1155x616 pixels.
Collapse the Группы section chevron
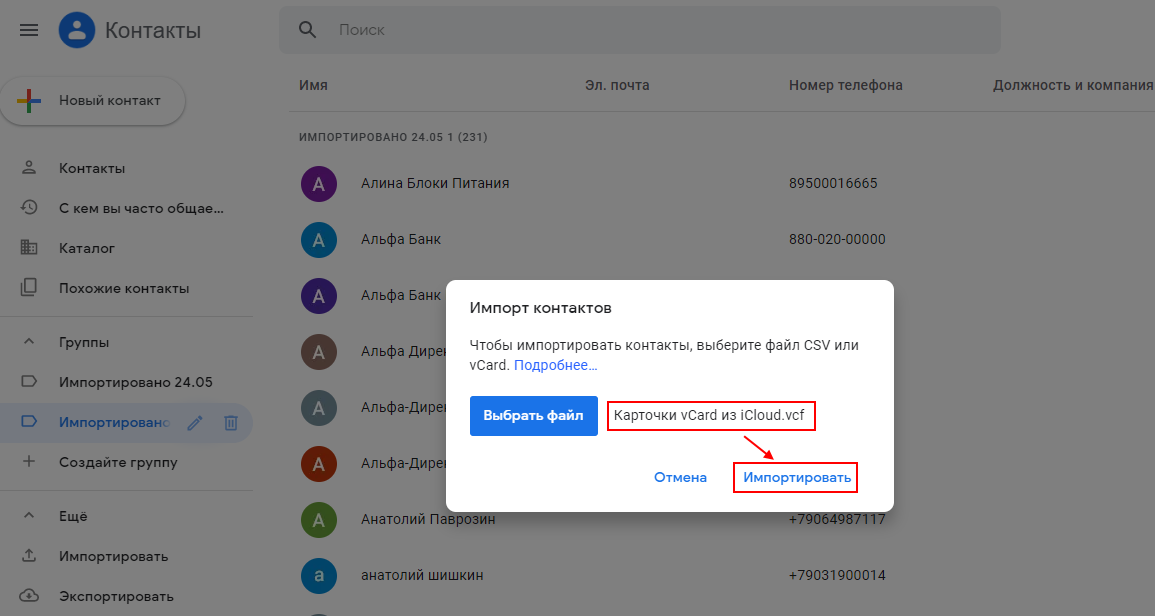point(29,342)
